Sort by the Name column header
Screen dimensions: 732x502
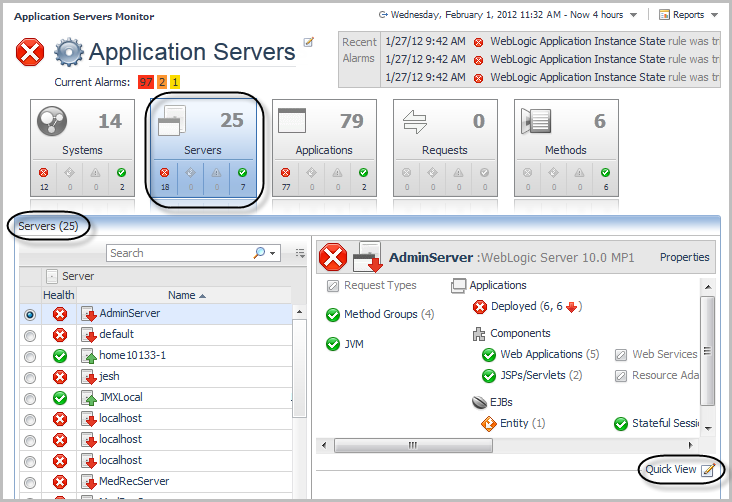pyautogui.click(x=184, y=296)
